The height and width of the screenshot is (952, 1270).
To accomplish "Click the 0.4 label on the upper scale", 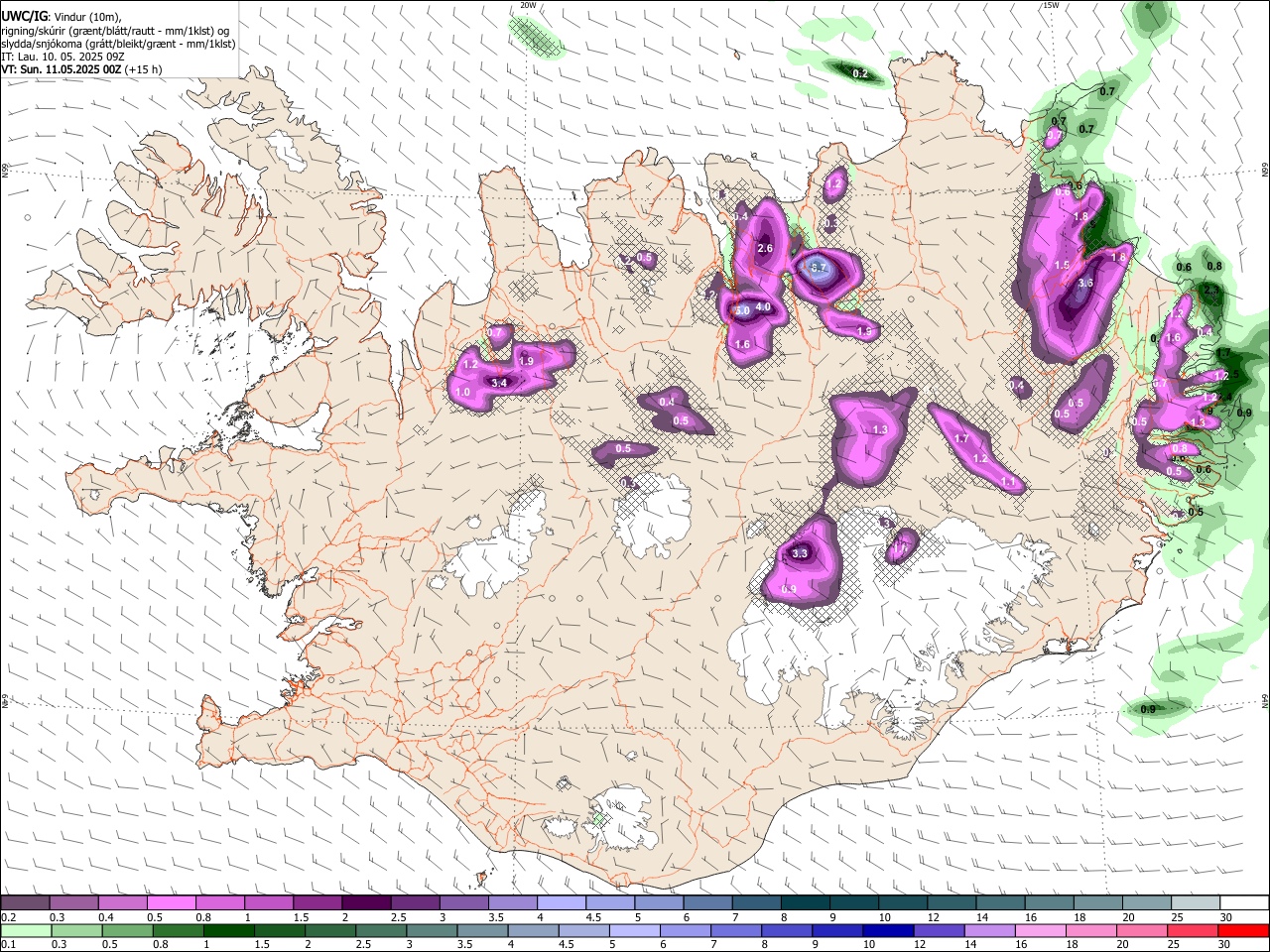I will pyautogui.click(x=105, y=917).
